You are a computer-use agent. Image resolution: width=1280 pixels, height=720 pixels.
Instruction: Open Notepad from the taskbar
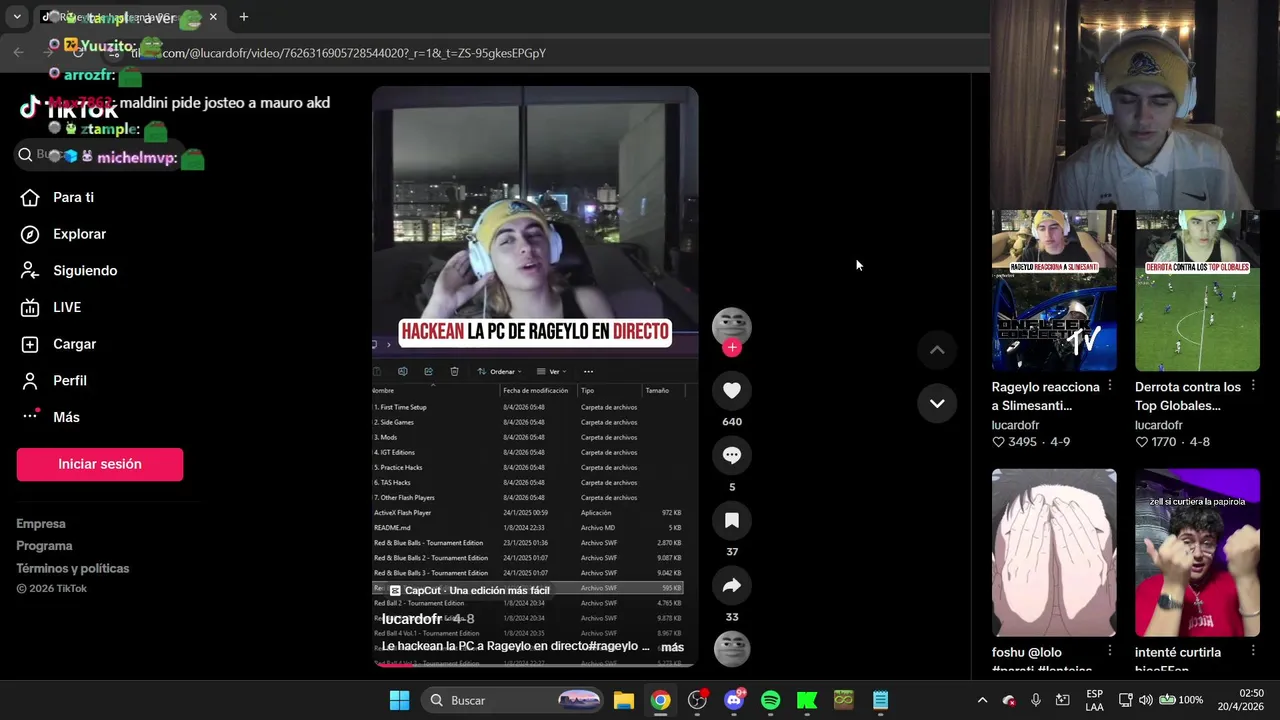point(880,700)
